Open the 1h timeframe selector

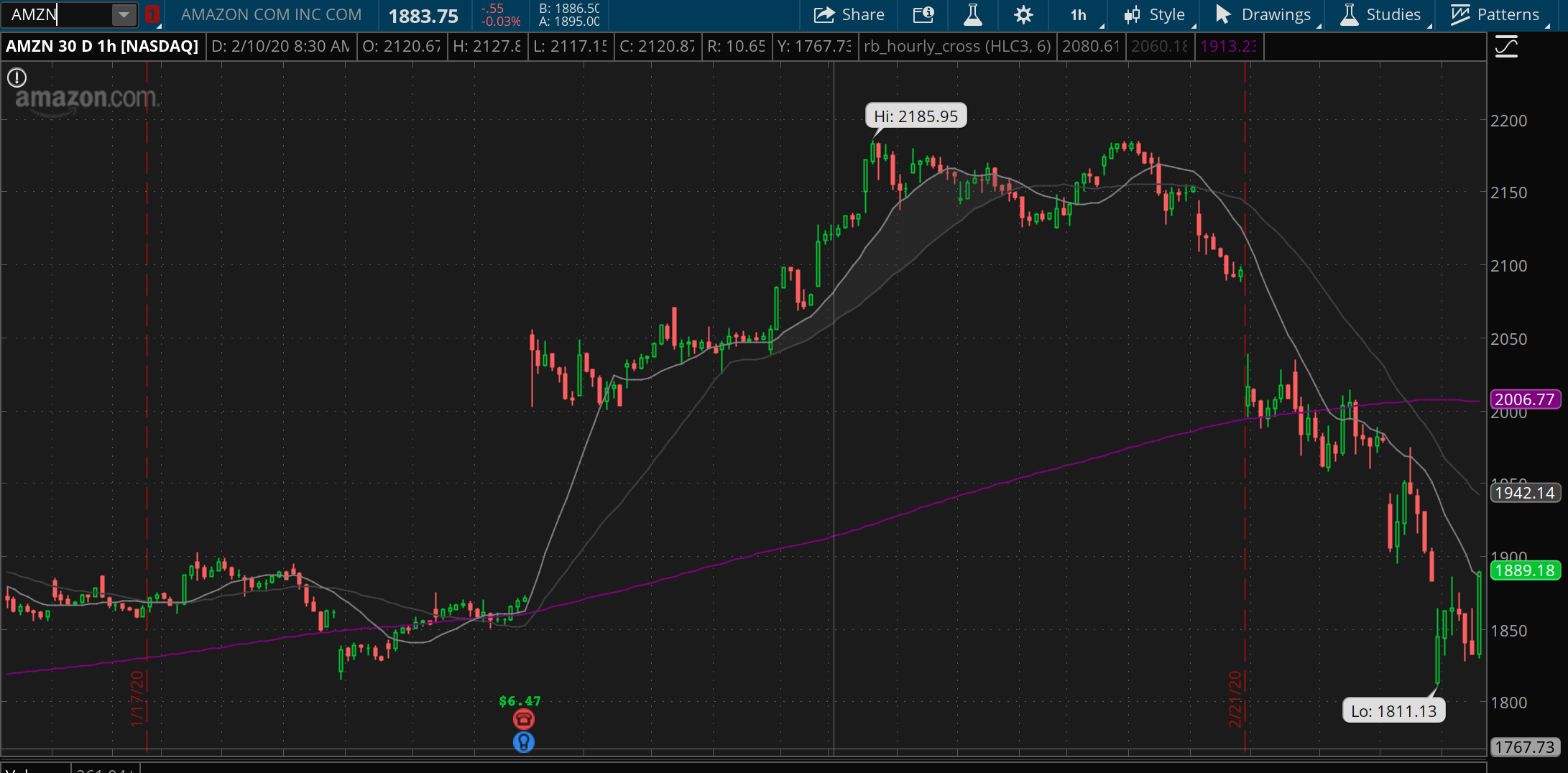[x=1079, y=14]
